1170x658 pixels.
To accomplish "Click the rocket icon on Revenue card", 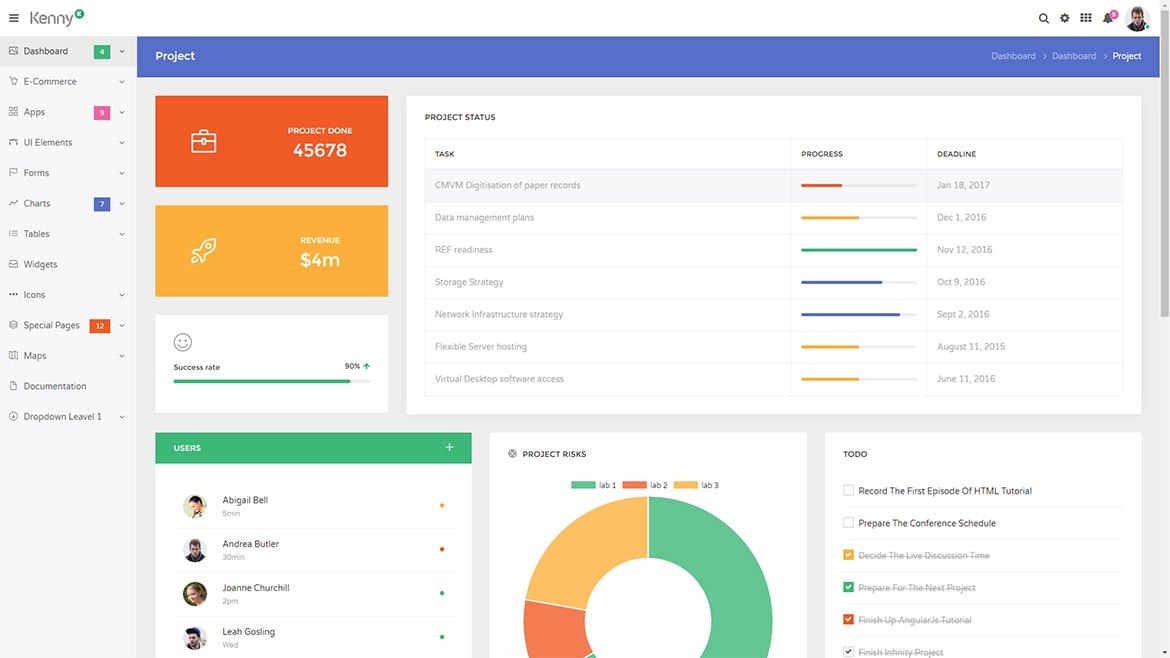I will pyautogui.click(x=203, y=251).
